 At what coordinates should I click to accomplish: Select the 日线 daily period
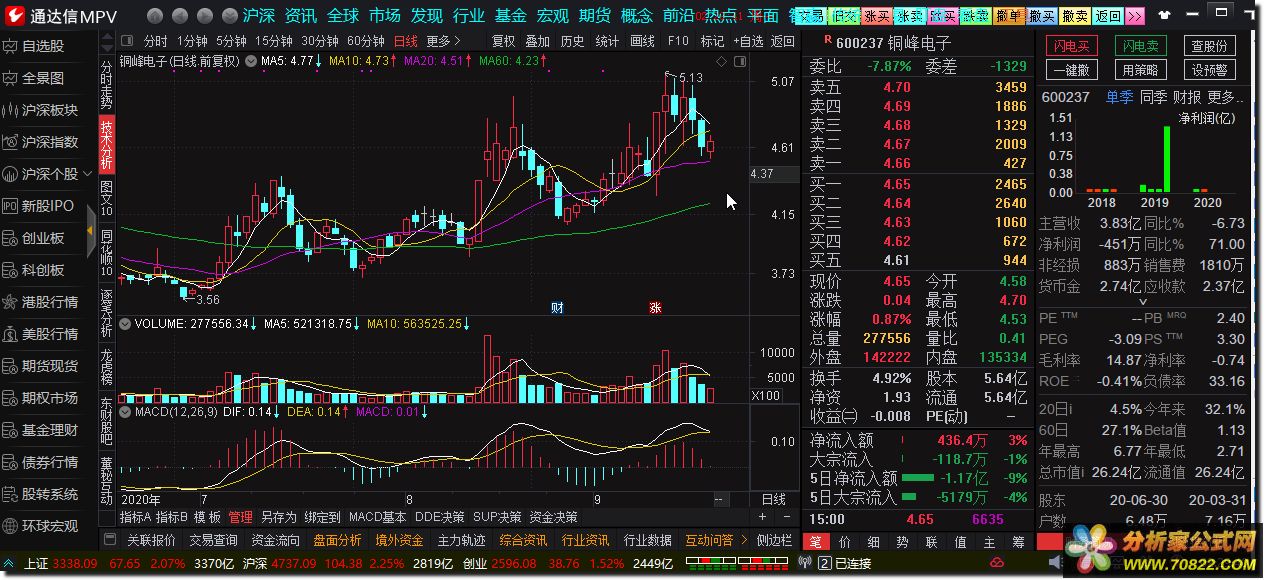point(405,41)
